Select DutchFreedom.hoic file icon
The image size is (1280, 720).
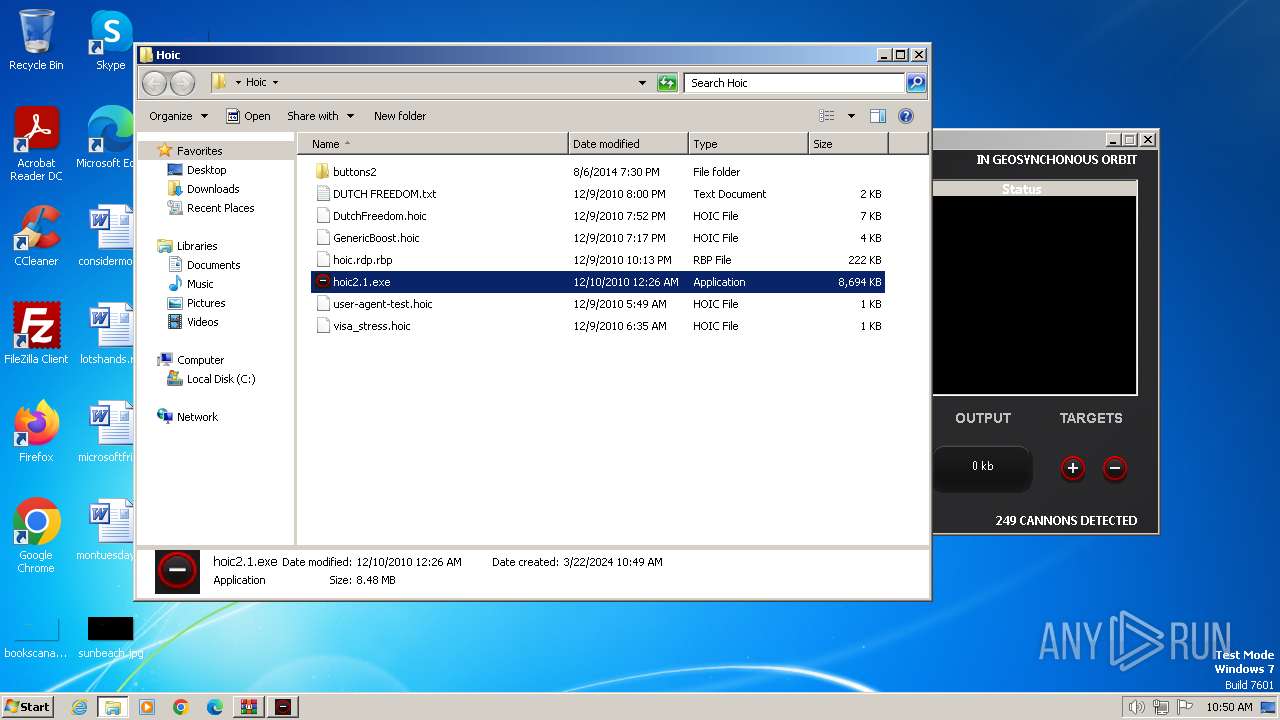(322, 216)
